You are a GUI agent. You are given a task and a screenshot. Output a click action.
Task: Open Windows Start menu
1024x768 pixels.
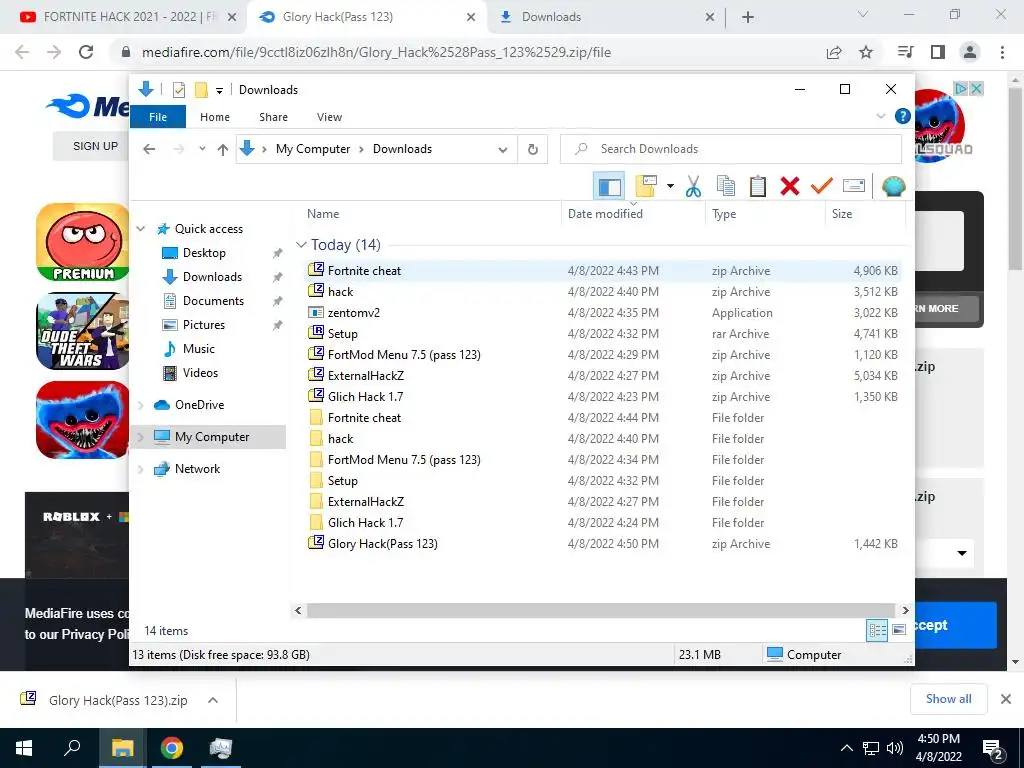click(x=24, y=748)
